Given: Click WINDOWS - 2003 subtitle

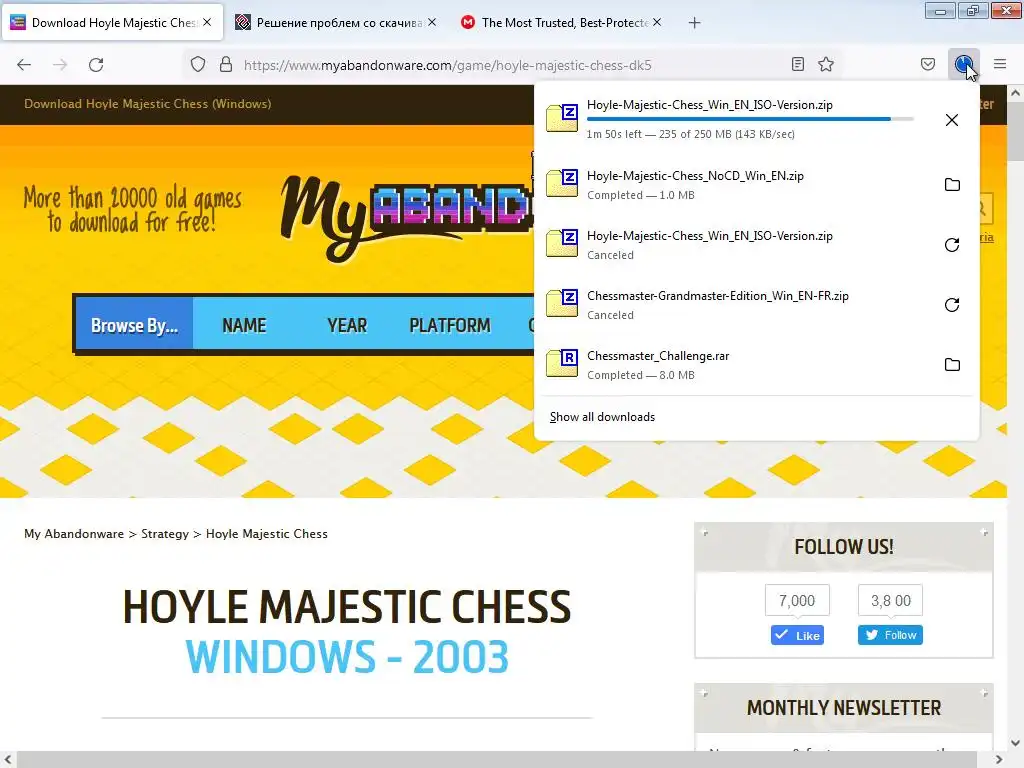Looking at the screenshot, I should coord(347,656).
